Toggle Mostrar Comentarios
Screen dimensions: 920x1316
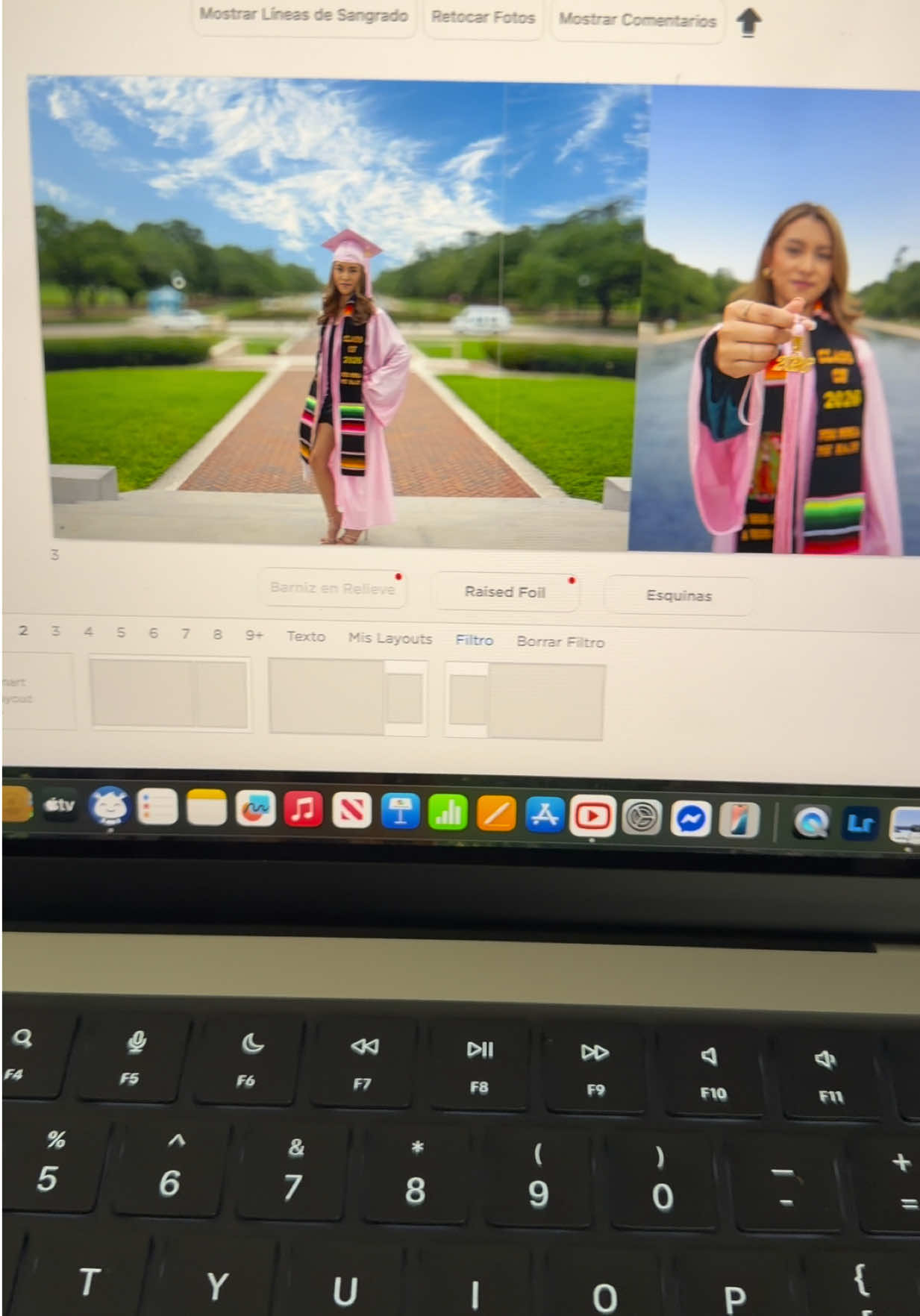tap(637, 20)
